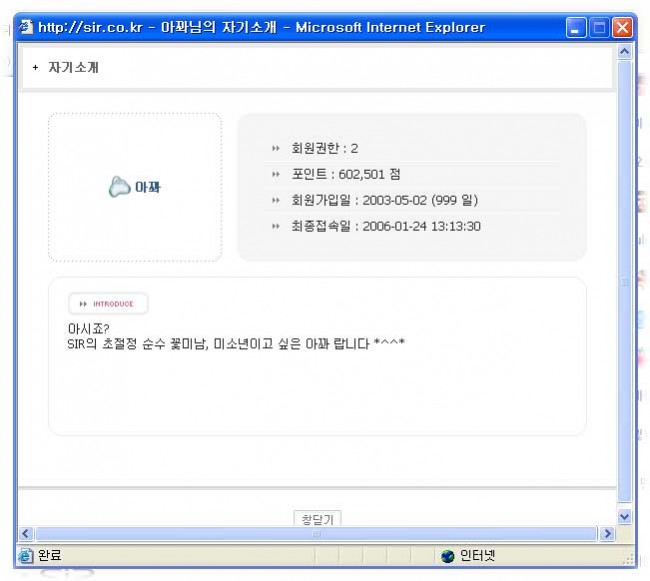The width and height of the screenshot is (650, 581).
Task: Select the 회원권한 : 2 text
Action: pos(325,148)
